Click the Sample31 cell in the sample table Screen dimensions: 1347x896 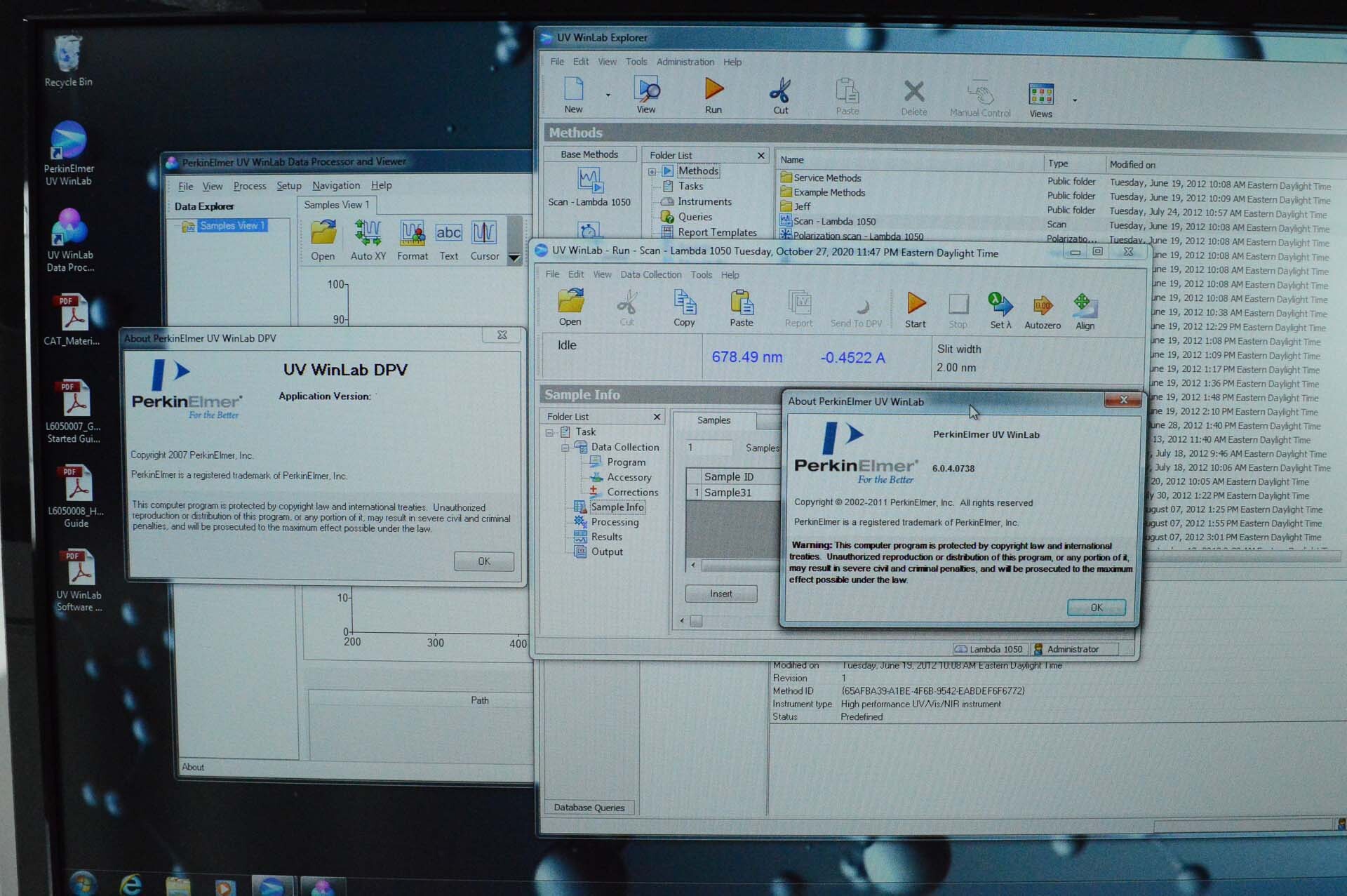[742, 493]
